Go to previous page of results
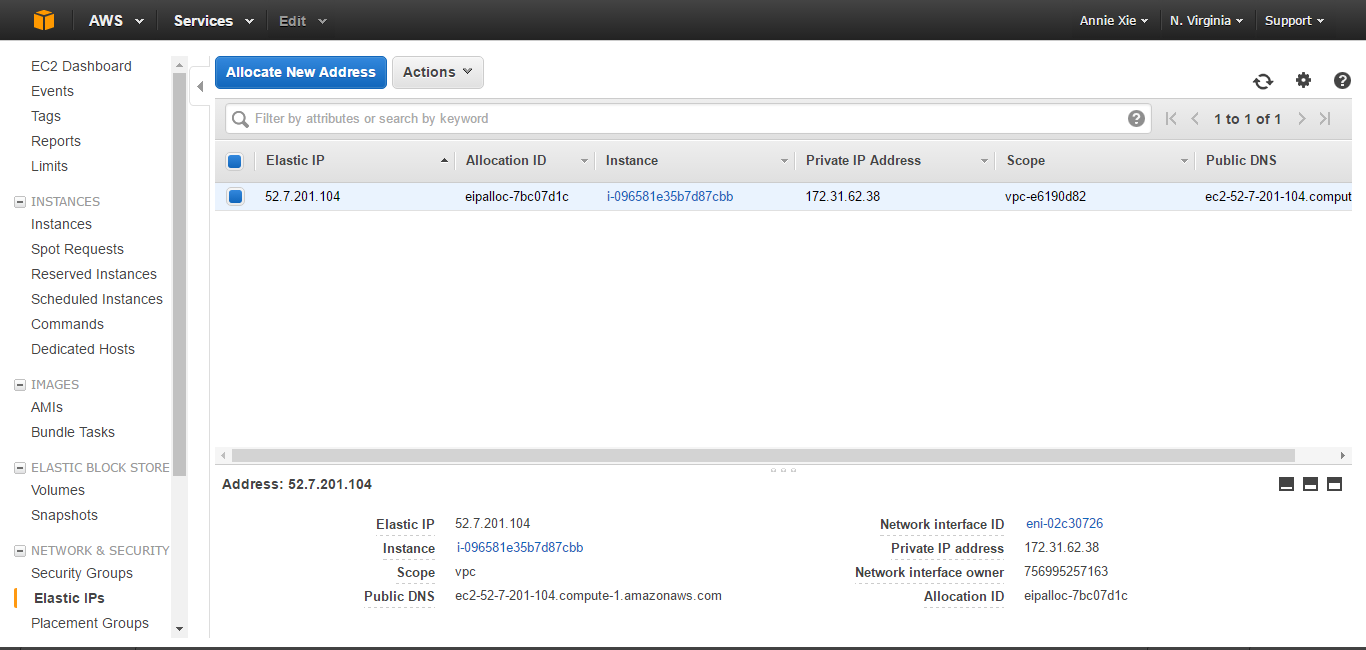The height and width of the screenshot is (650, 1366). [1195, 118]
